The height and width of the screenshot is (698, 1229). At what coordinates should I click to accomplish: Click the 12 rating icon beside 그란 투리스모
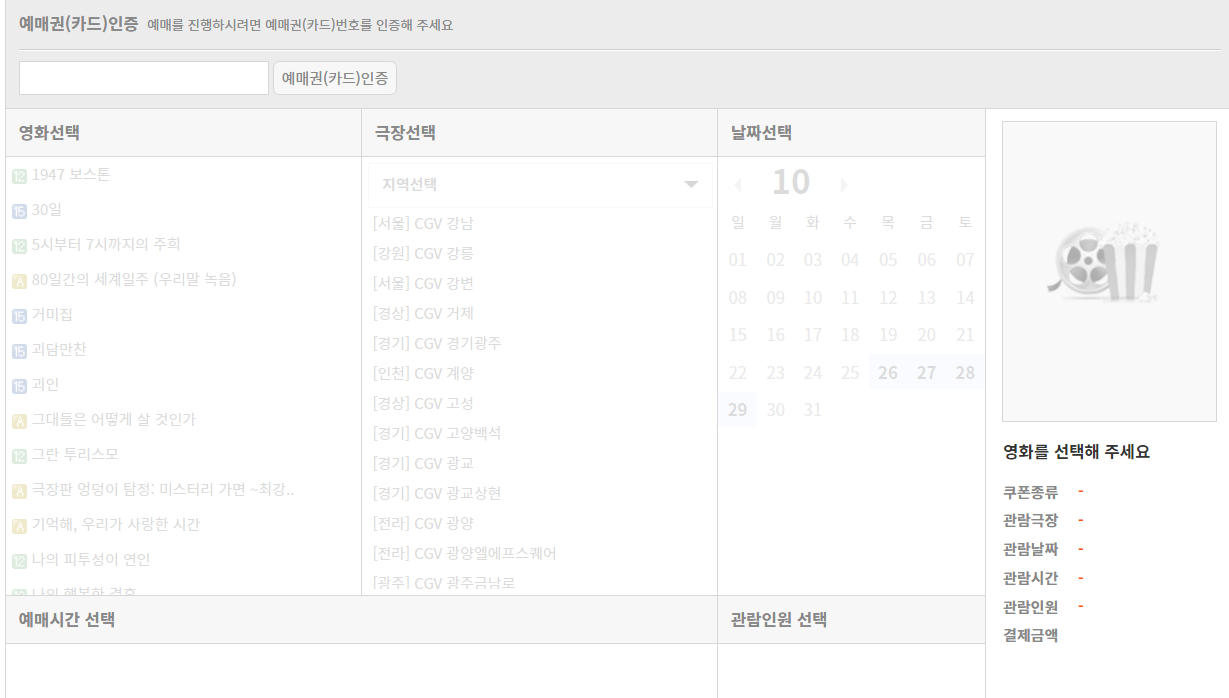pos(19,457)
